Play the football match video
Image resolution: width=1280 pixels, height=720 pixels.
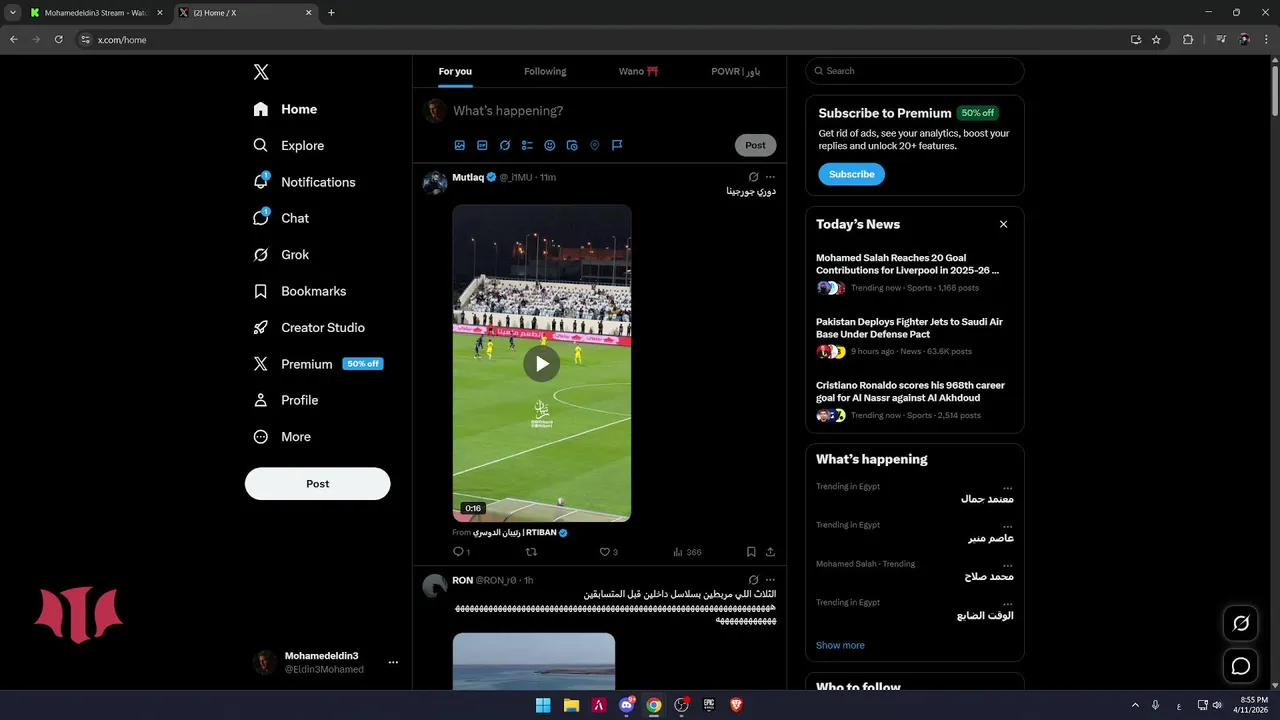tap(541, 364)
